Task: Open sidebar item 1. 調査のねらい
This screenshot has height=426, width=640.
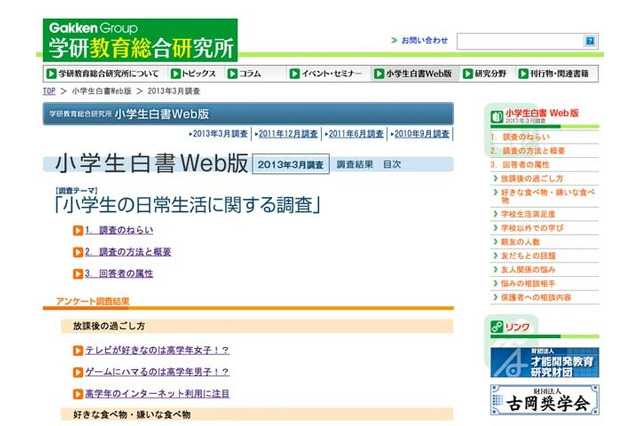Action: (520, 137)
